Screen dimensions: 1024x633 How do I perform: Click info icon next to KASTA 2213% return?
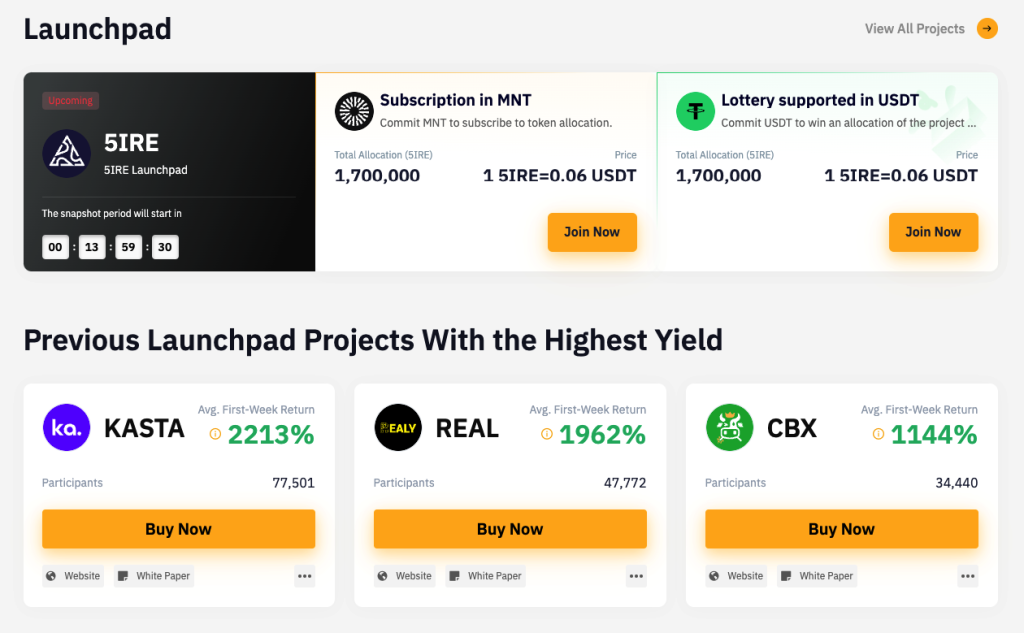[215, 434]
